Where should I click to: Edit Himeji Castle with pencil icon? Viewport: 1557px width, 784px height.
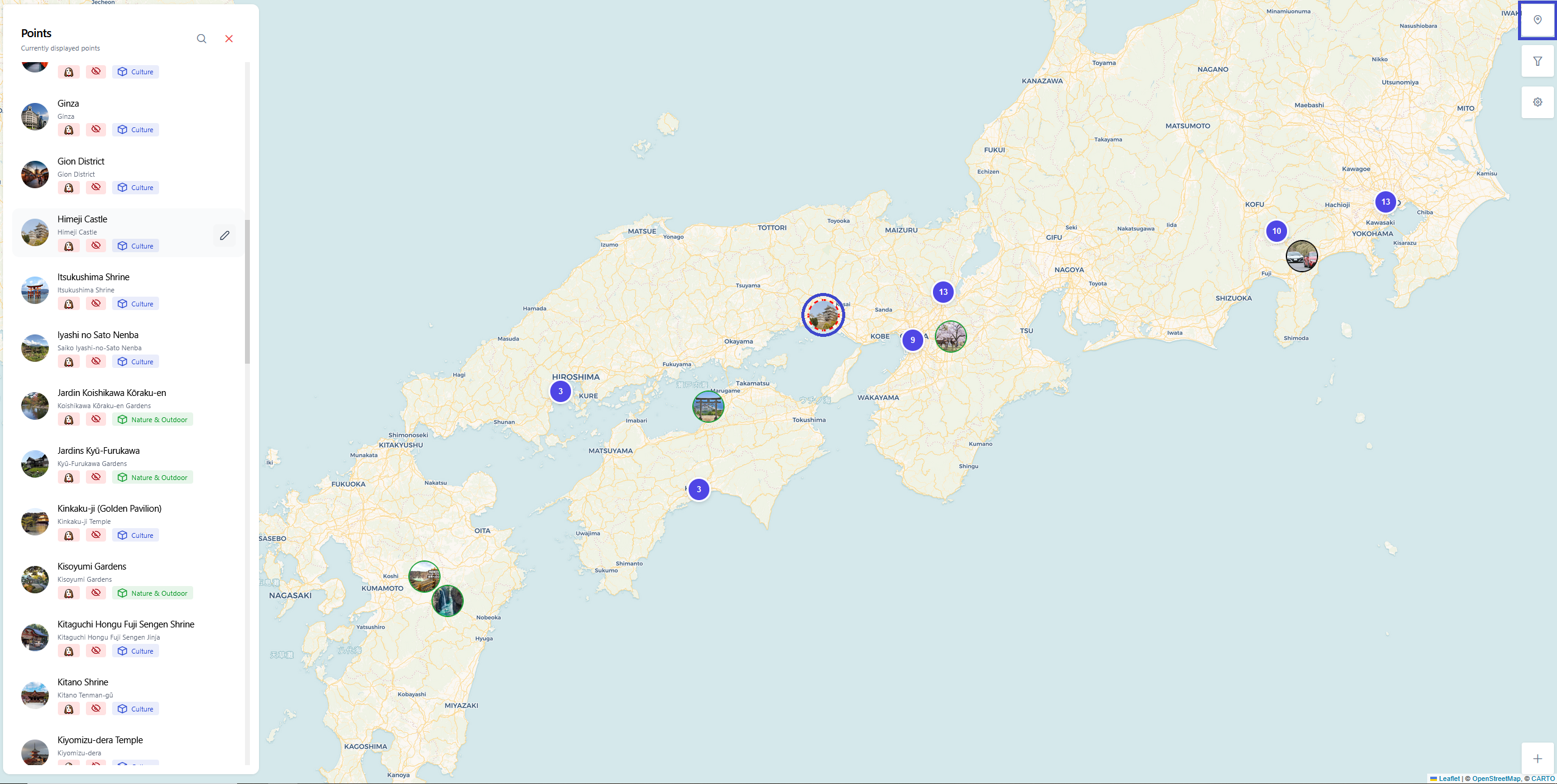pos(225,235)
